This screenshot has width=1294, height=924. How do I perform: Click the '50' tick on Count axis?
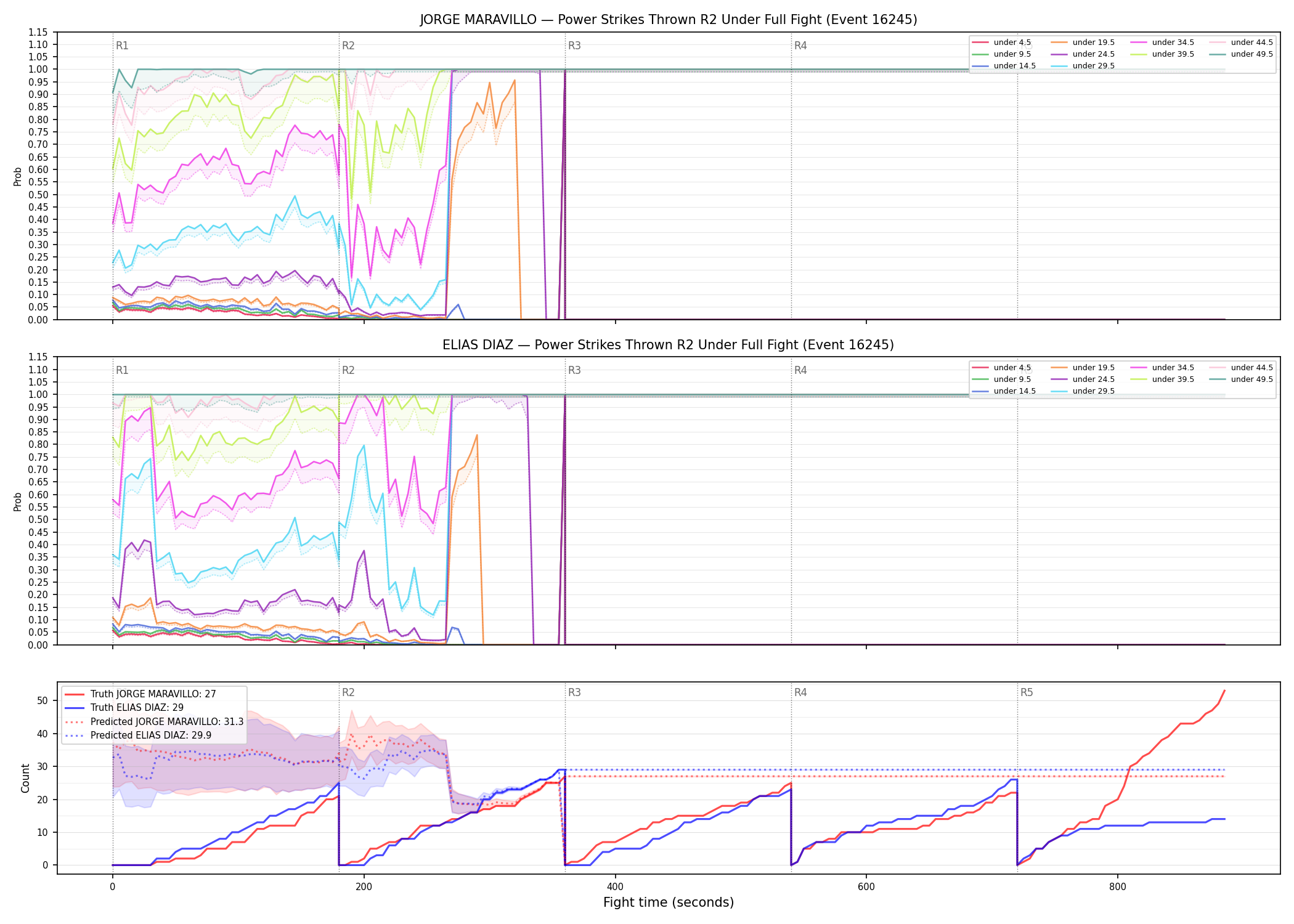tap(43, 700)
